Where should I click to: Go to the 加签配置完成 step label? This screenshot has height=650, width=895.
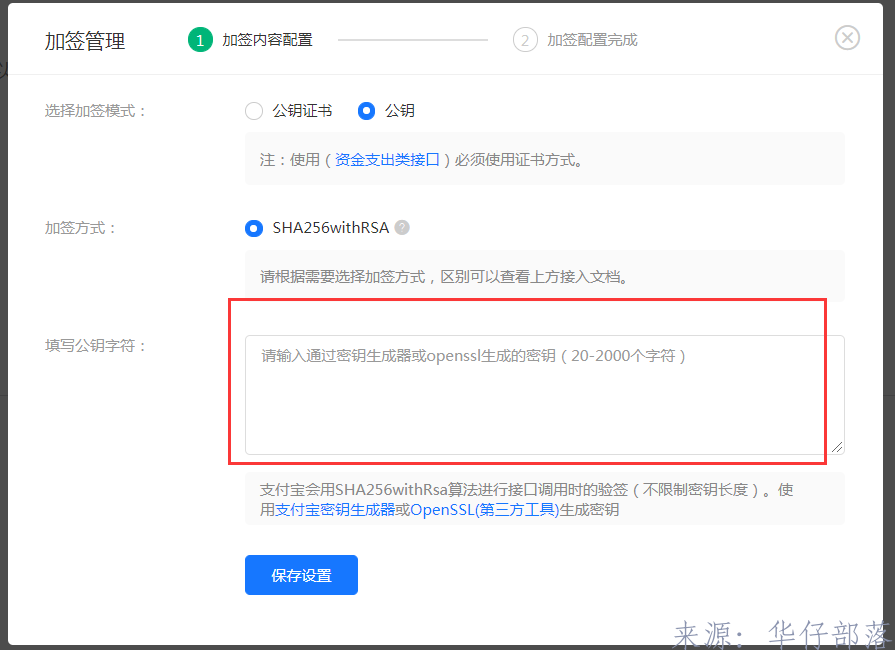point(592,40)
